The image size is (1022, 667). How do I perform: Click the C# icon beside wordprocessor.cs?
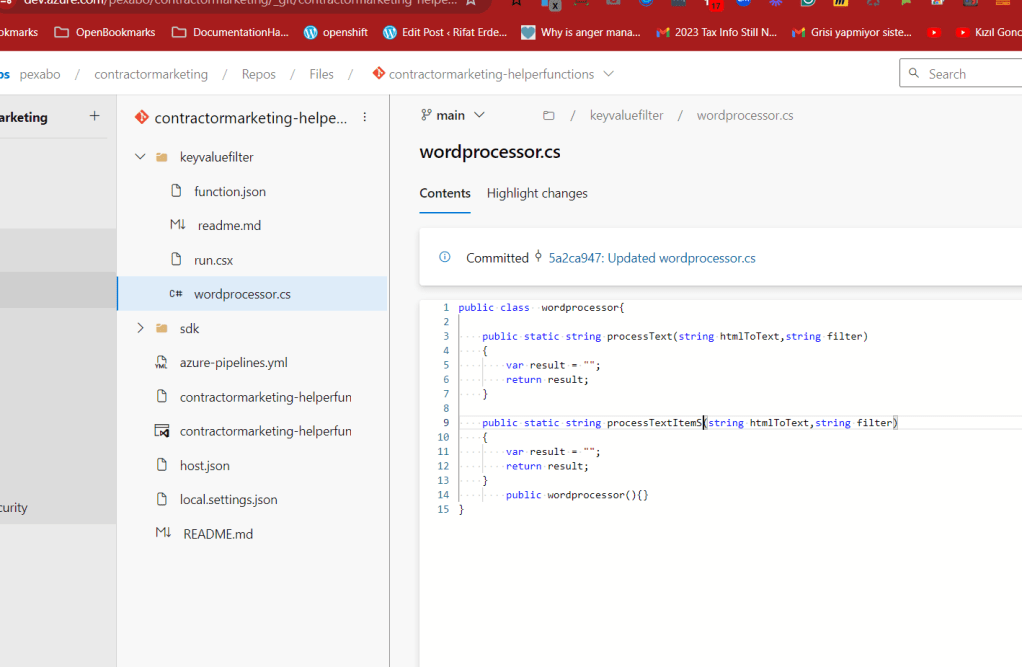175,293
